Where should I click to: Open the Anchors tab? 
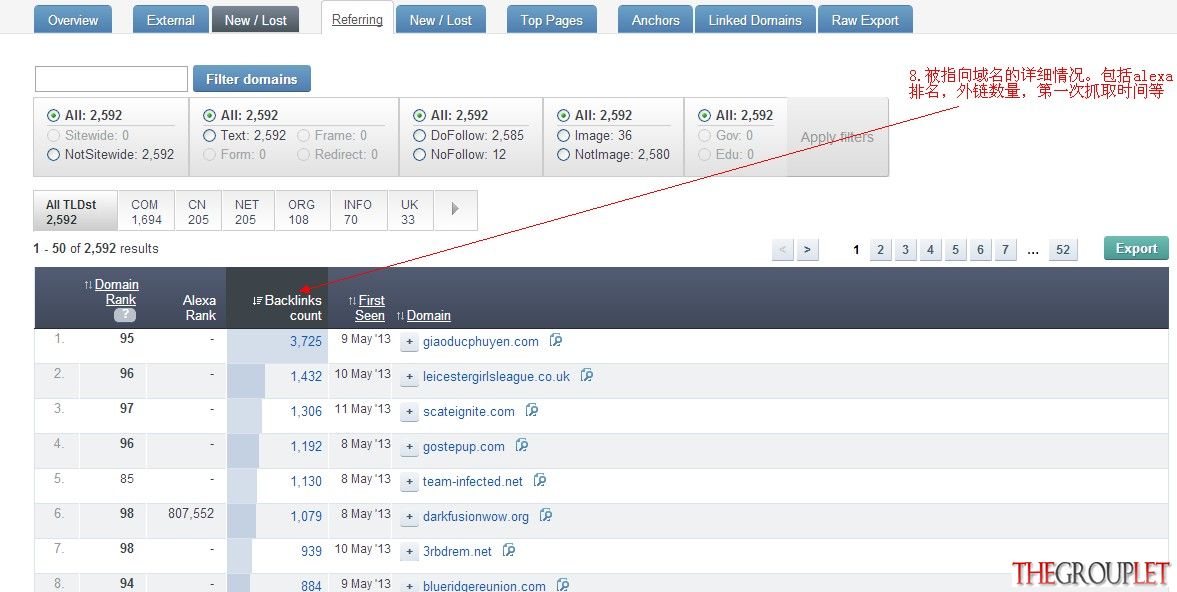(x=655, y=20)
